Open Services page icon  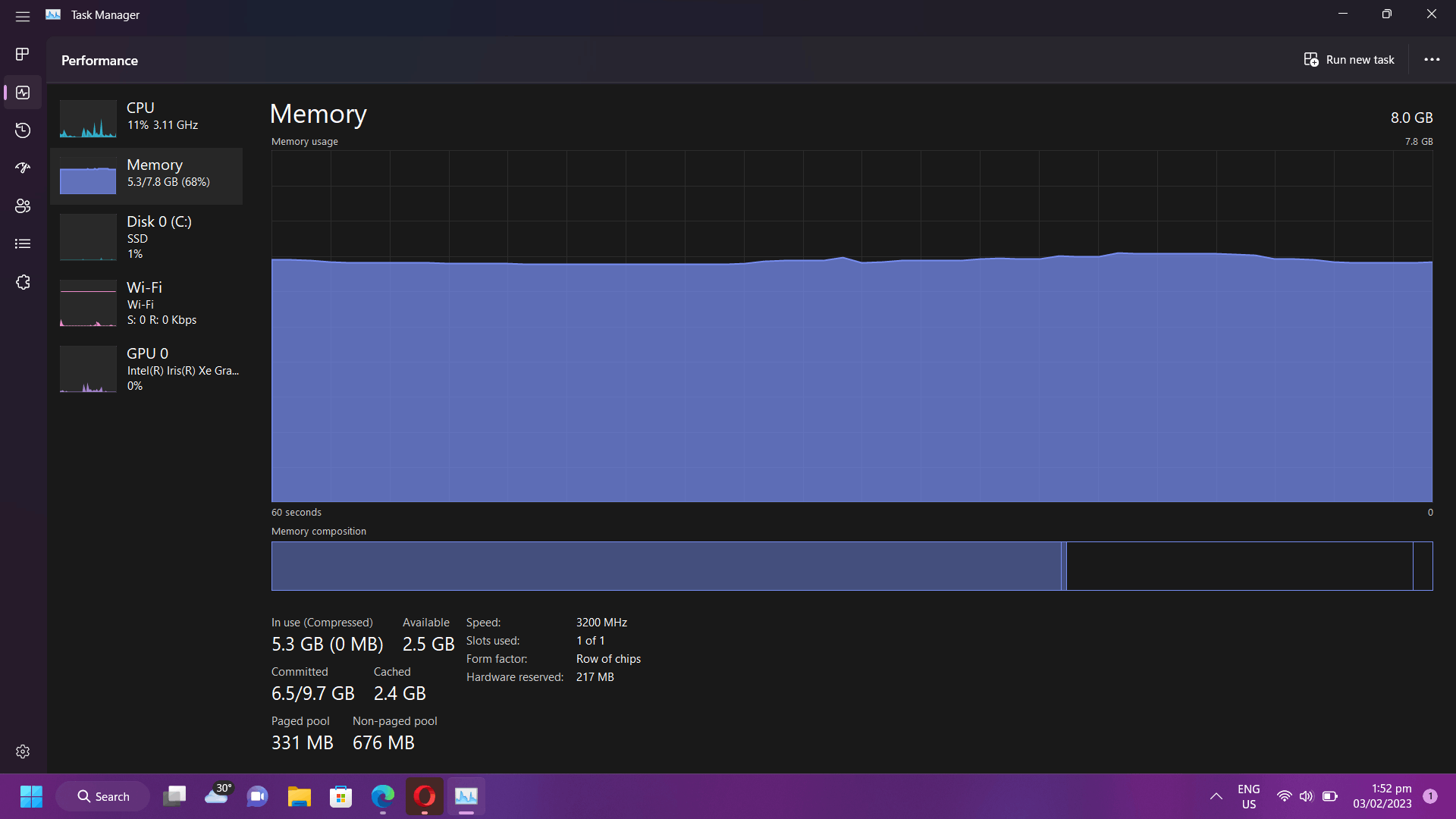point(23,282)
